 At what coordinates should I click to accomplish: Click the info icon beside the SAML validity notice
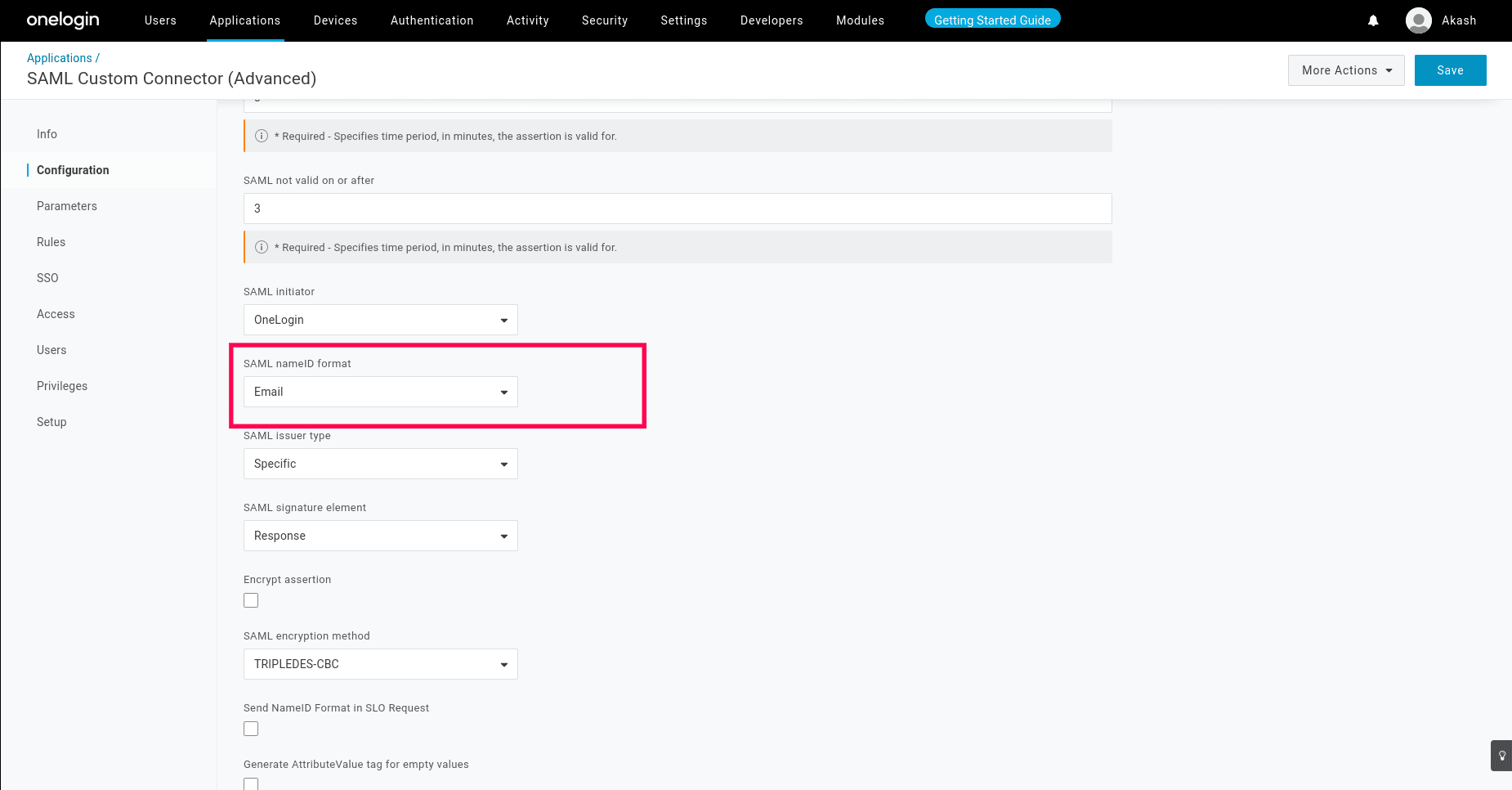(x=262, y=247)
